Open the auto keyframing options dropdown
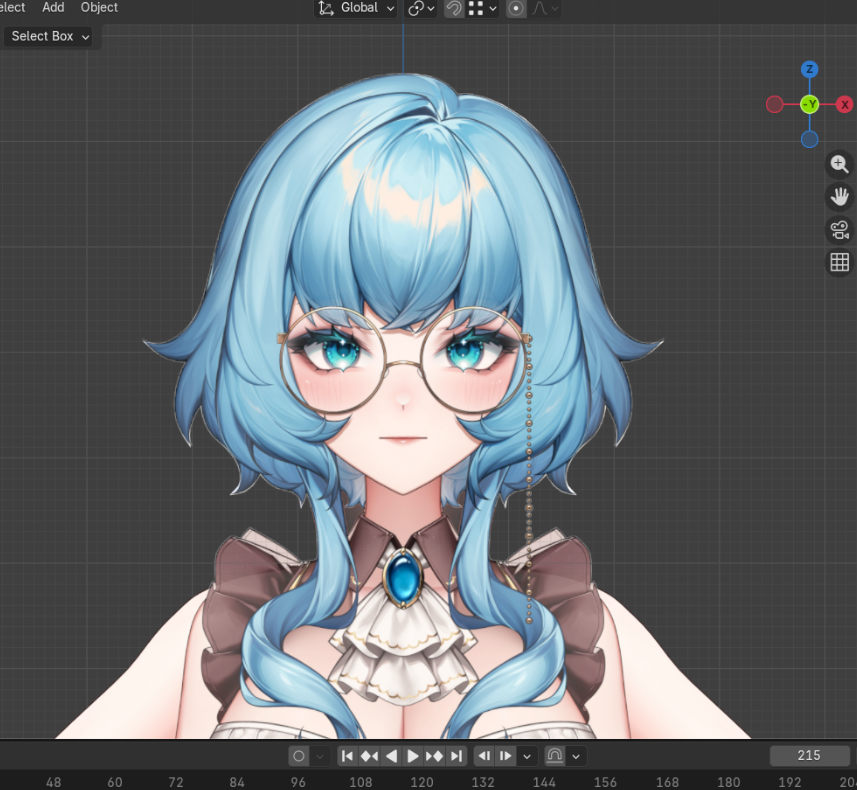857x790 pixels. pos(320,756)
